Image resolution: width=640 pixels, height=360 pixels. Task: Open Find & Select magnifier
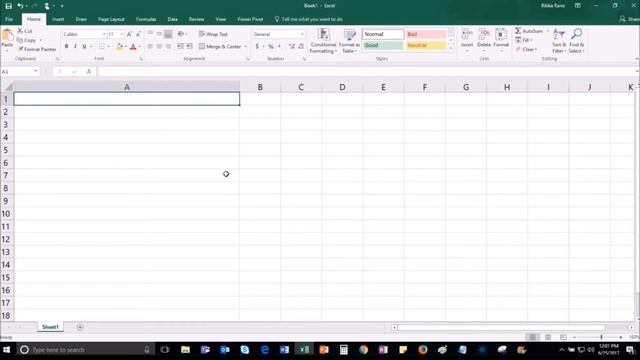coord(576,41)
